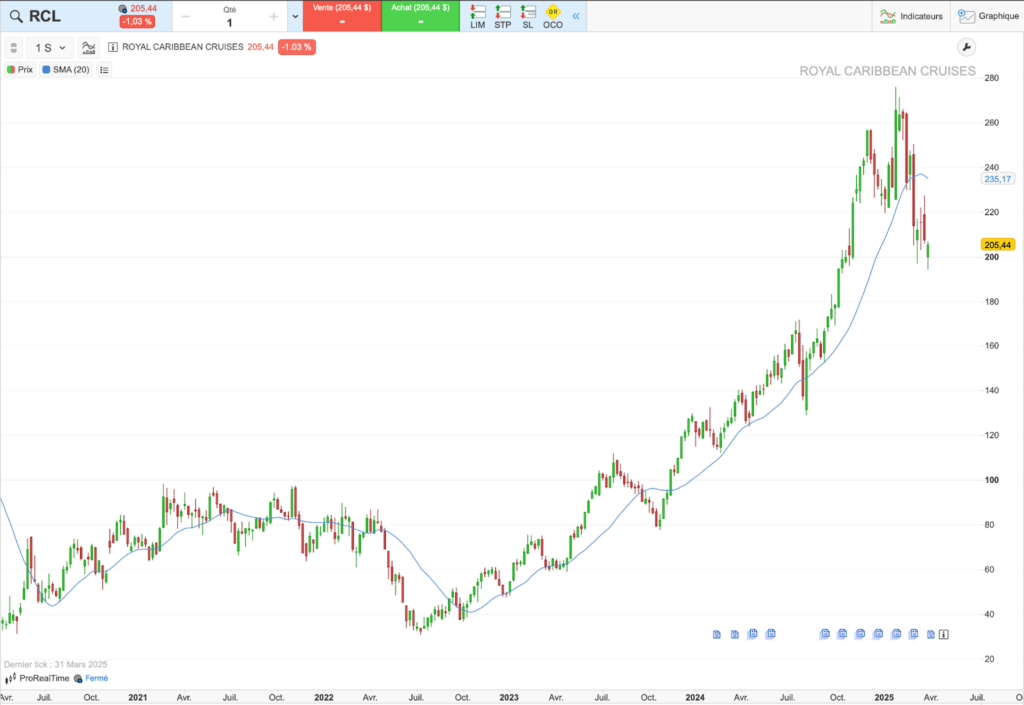
Task: Click the RCL ticker symbol text
Action: [45, 16]
